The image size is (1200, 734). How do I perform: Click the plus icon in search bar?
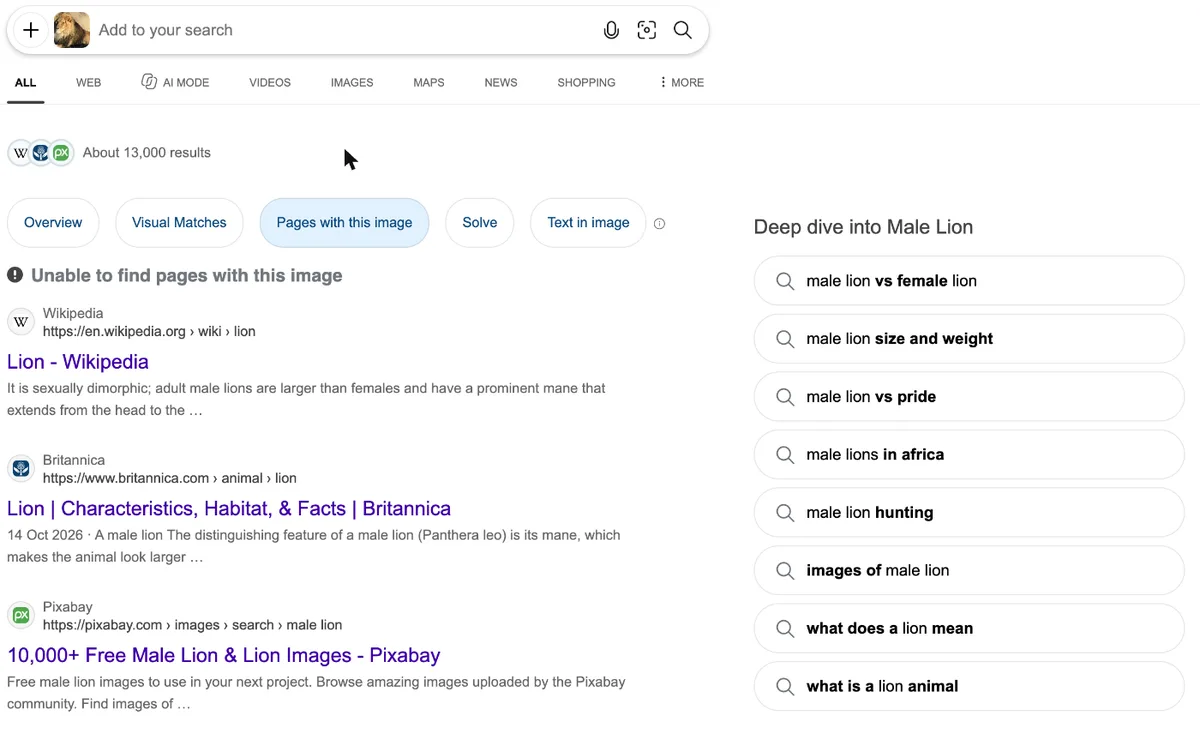coord(31,30)
